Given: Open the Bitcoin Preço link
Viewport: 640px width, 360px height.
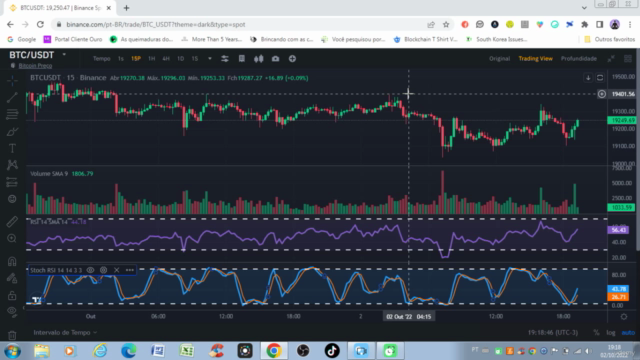Looking at the screenshot, I should pyautogui.click(x=35, y=66).
